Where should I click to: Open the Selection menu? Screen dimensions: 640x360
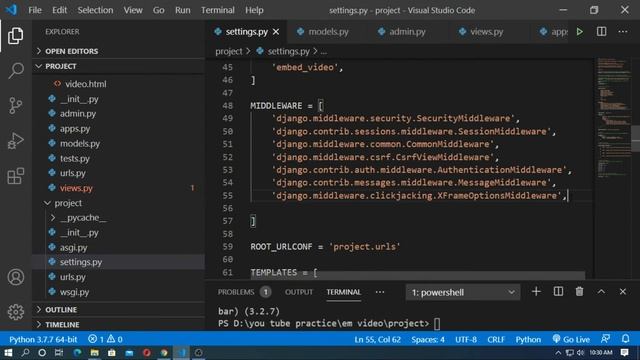(95, 10)
